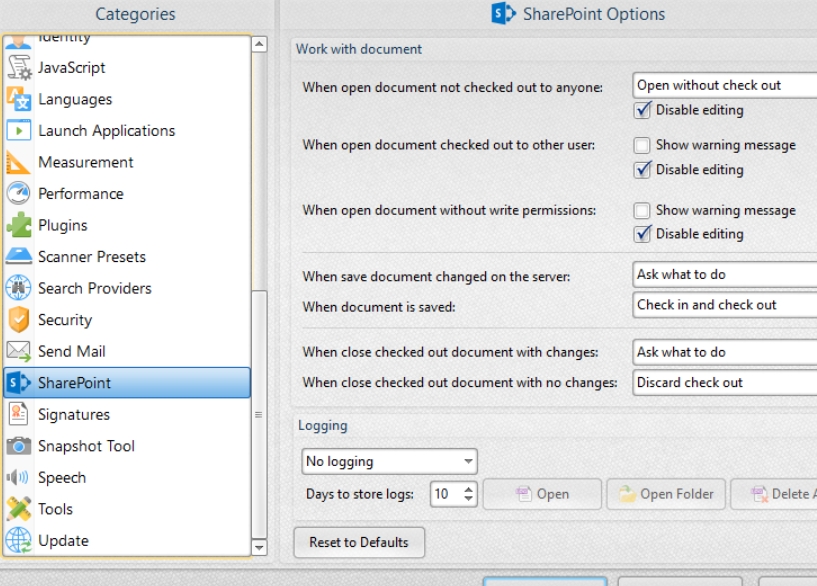Click the Days to store logs number field

pyautogui.click(x=447, y=494)
